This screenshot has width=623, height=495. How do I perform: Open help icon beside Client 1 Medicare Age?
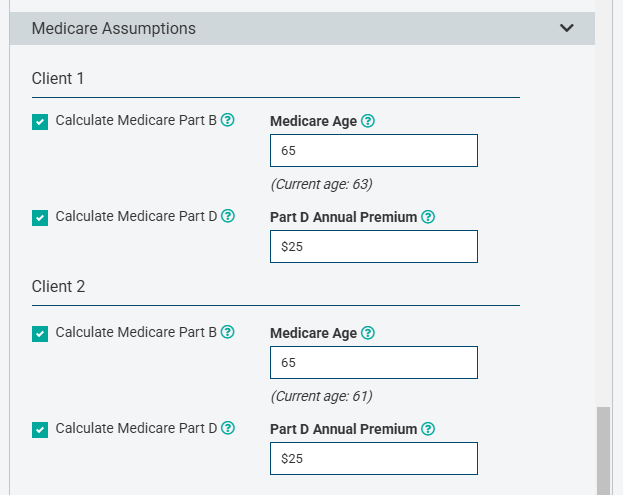coord(368,121)
